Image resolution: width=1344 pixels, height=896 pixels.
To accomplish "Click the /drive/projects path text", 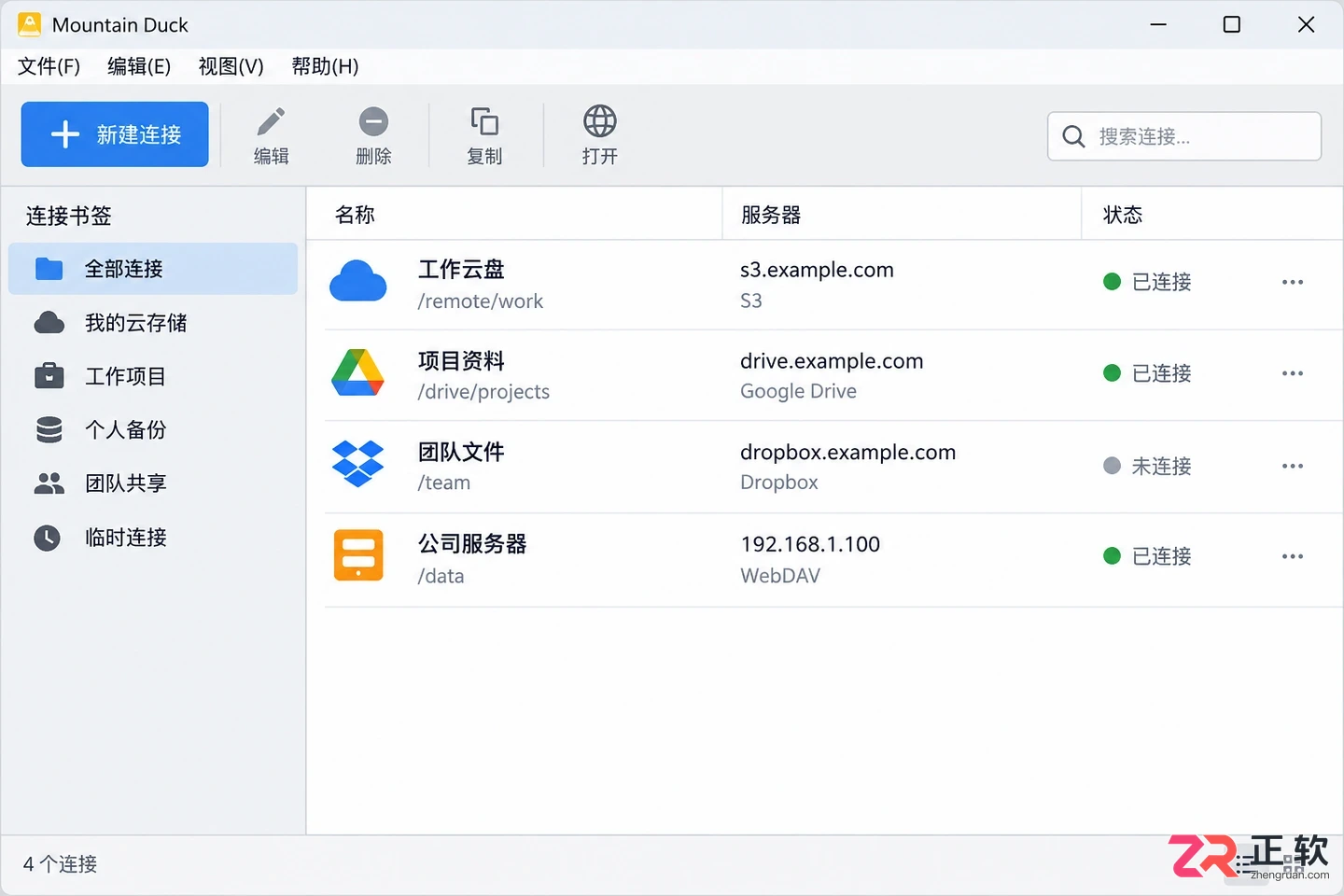I will click(483, 392).
